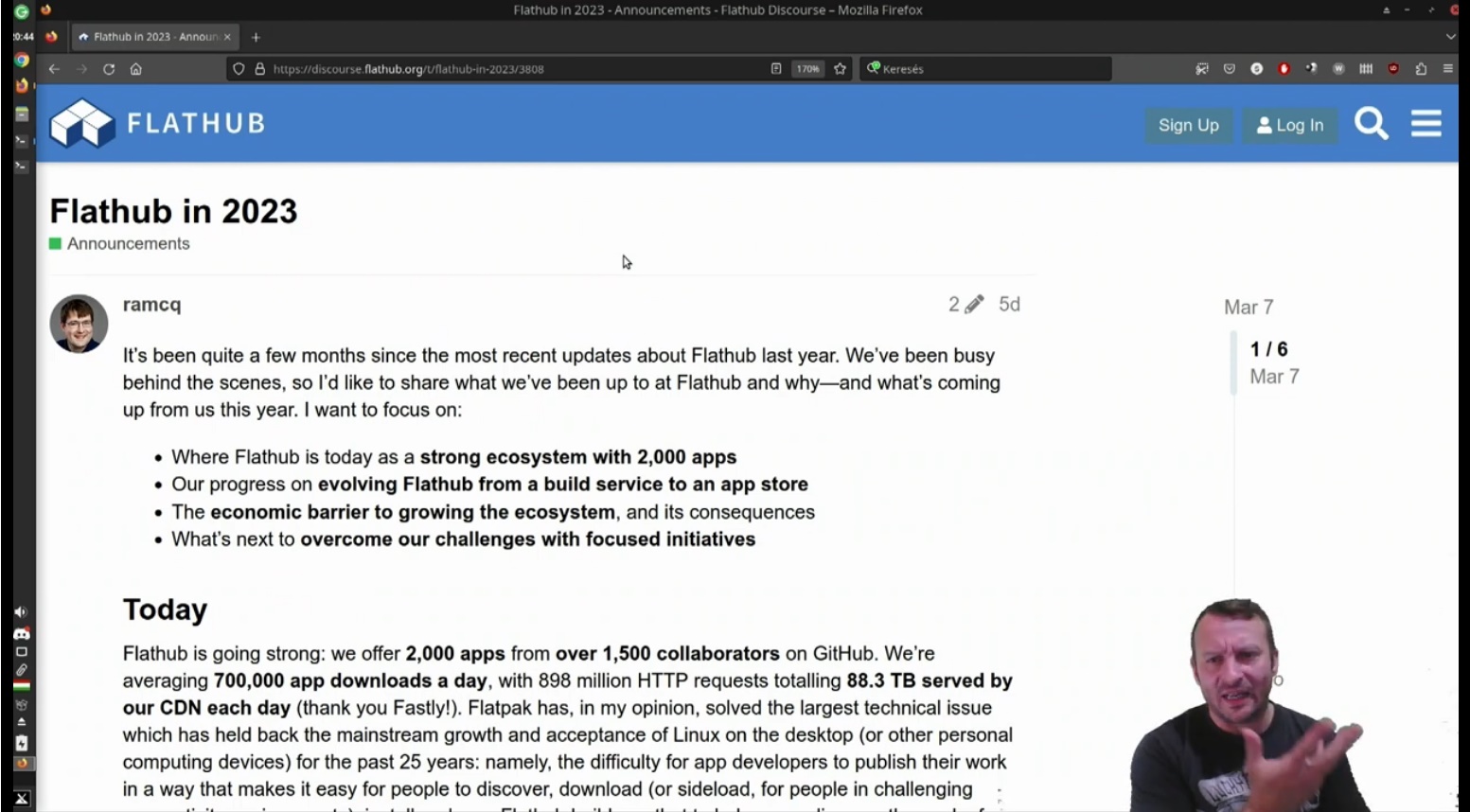Open the Firefox hamburger application menu
1470x812 pixels.
click(1448, 69)
